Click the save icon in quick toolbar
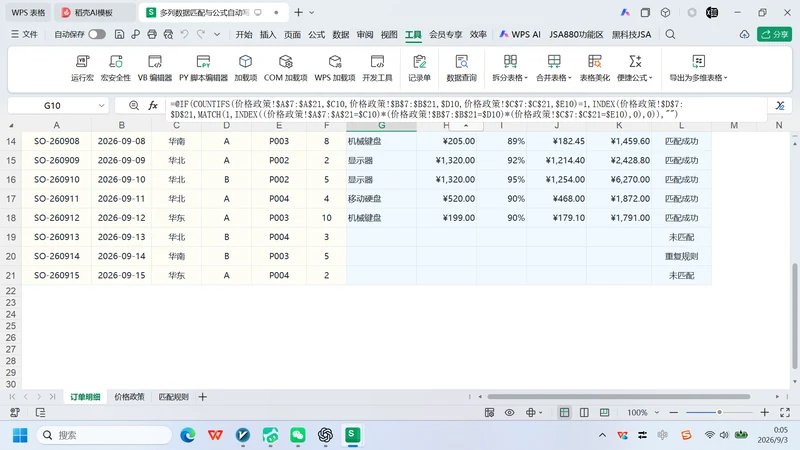 pyautogui.click(x=119, y=34)
